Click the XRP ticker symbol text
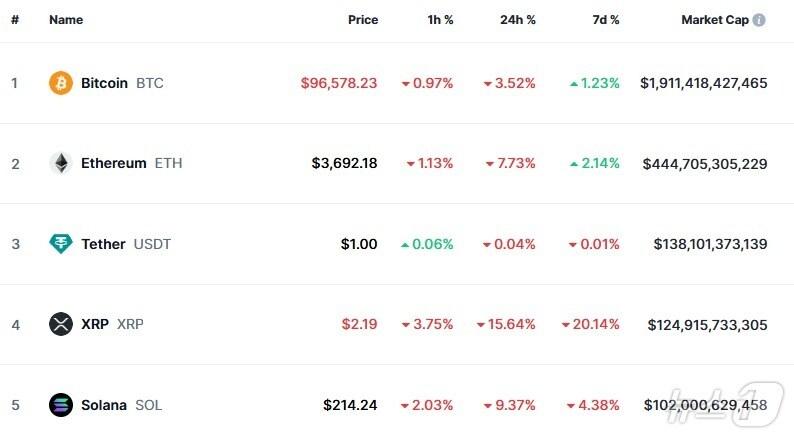The height and width of the screenshot is (439, 794). [131, 324]
